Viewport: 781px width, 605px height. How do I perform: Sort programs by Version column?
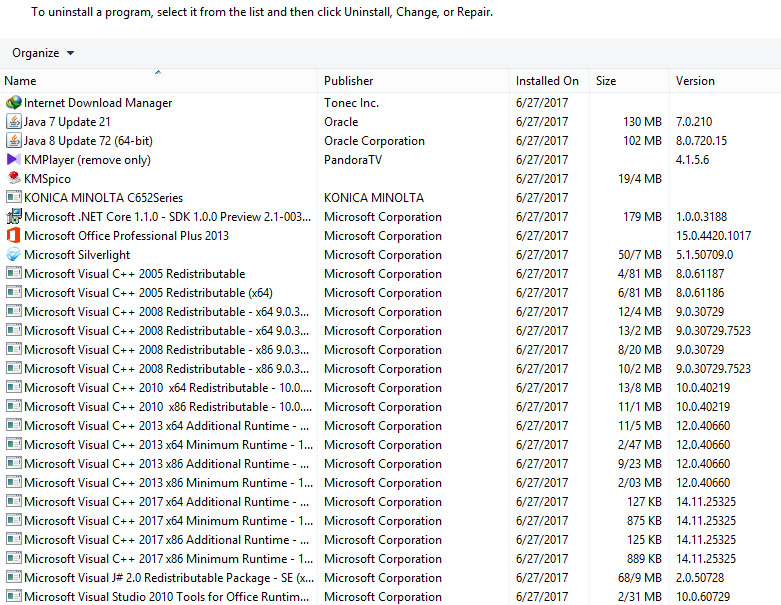(725, 81)
